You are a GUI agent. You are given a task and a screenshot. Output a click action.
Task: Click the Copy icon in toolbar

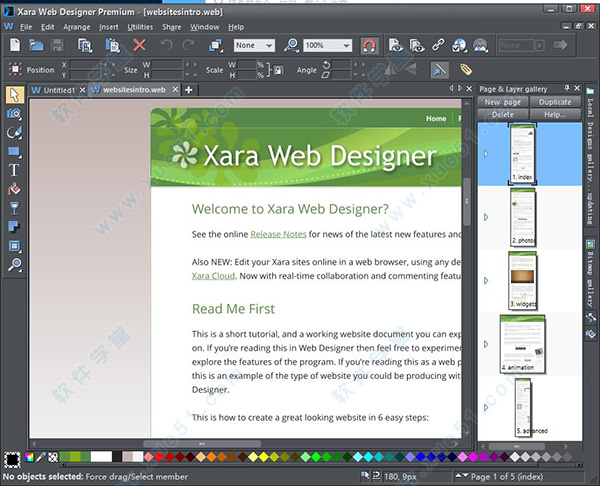[85, 45]
